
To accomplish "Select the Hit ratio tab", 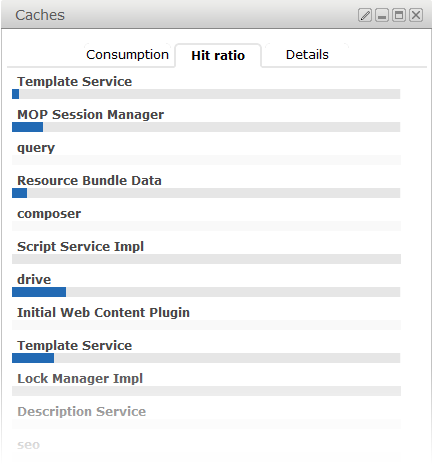I will pos(218,55).
